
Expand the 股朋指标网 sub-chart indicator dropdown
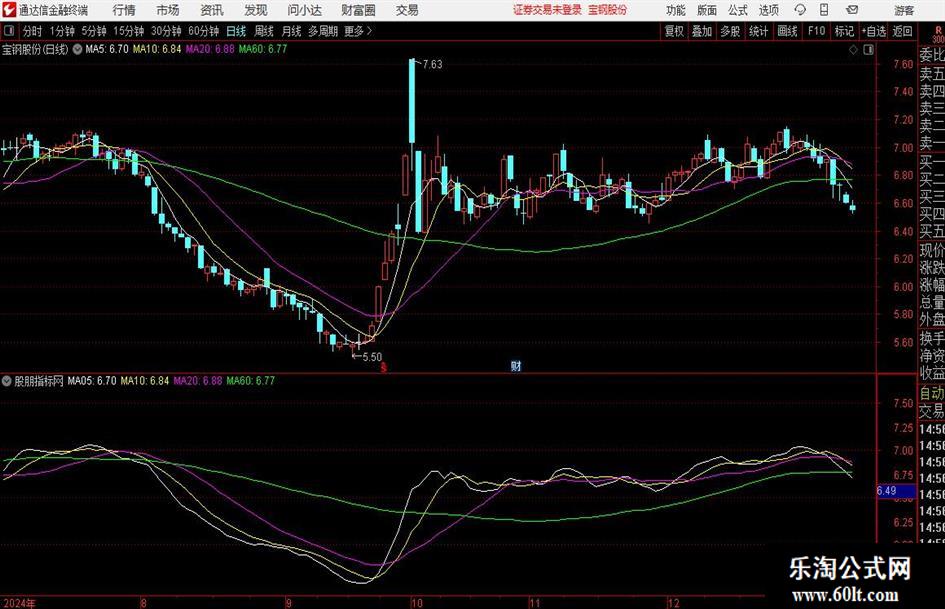[x=7, y=381]
